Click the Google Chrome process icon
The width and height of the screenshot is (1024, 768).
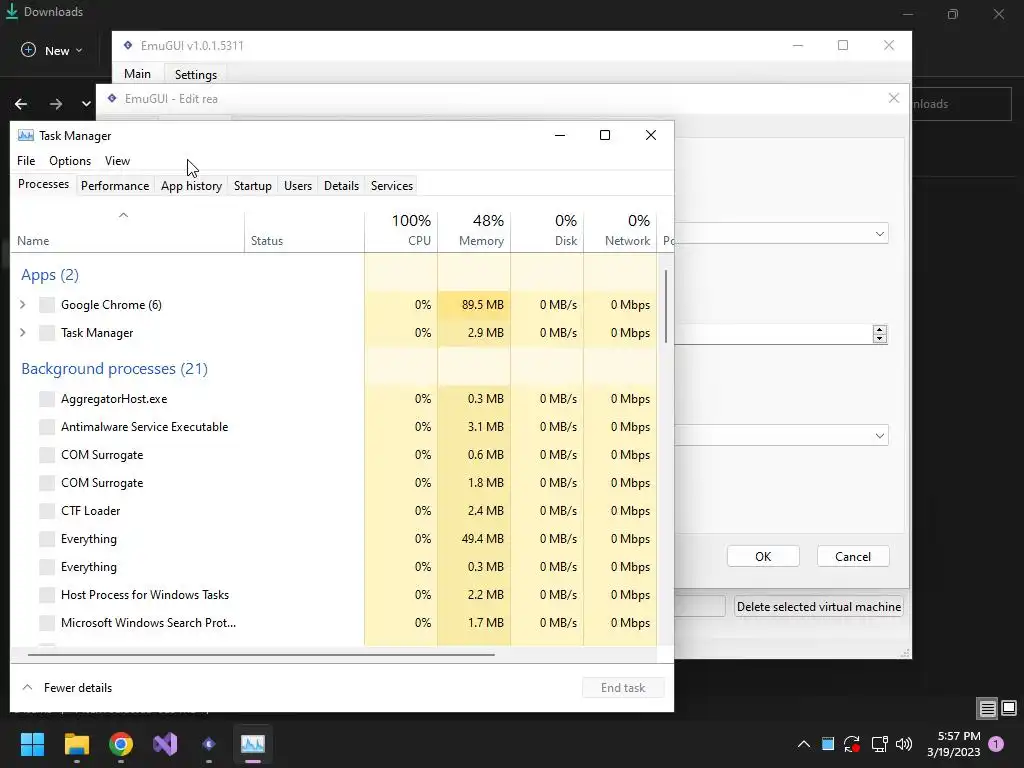tap(47, 305)
